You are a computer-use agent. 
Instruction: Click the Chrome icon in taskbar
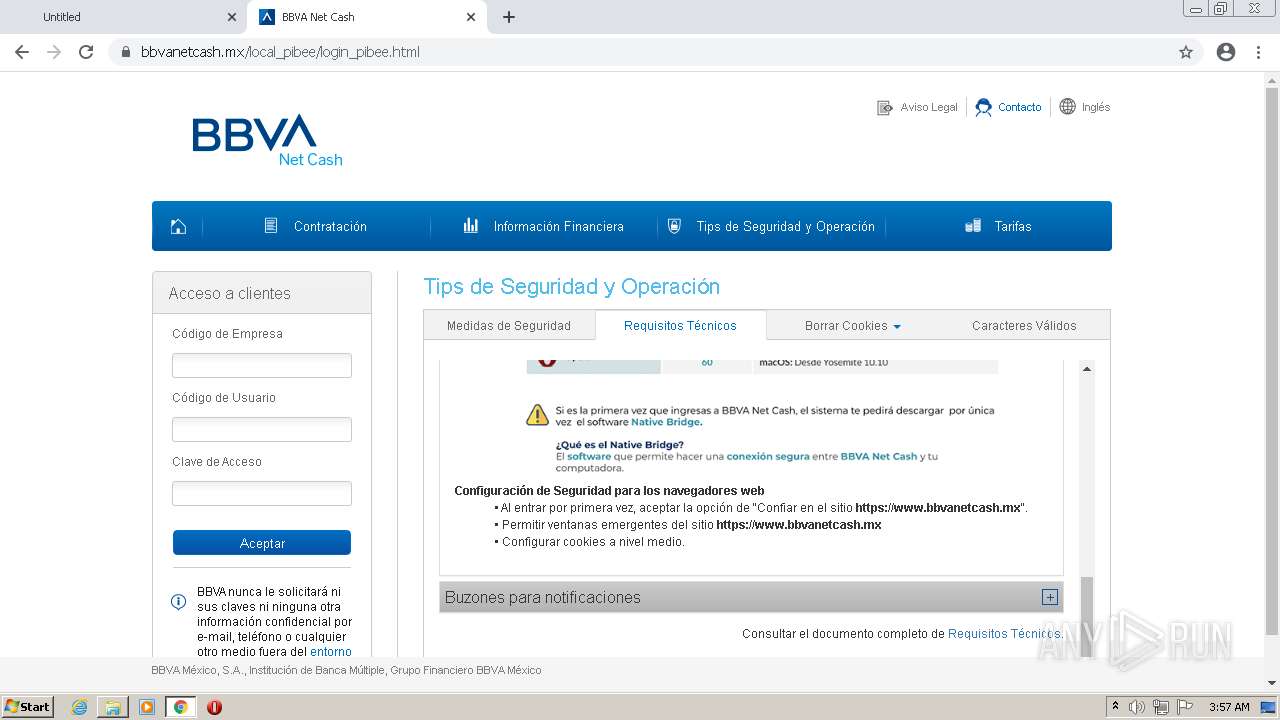181,707
